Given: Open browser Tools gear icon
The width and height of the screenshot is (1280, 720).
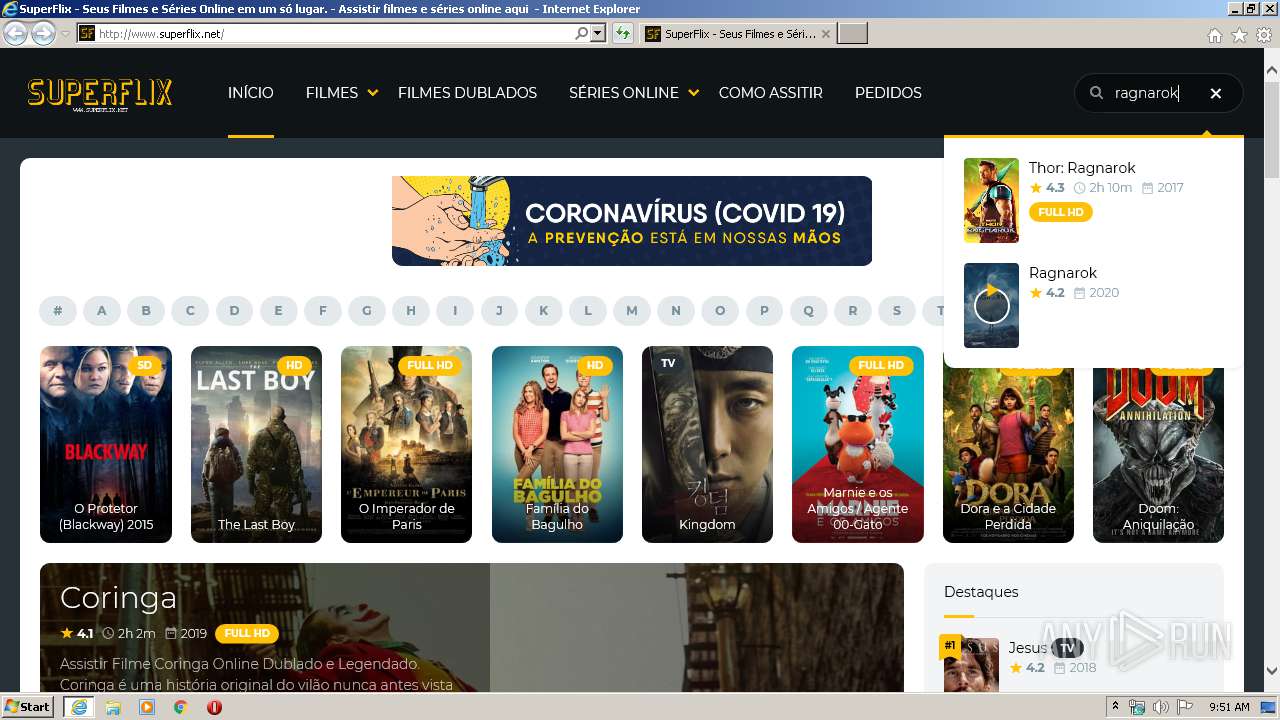Looking at the screenshot, I should pyautogui.click(x=1264, y=35).
